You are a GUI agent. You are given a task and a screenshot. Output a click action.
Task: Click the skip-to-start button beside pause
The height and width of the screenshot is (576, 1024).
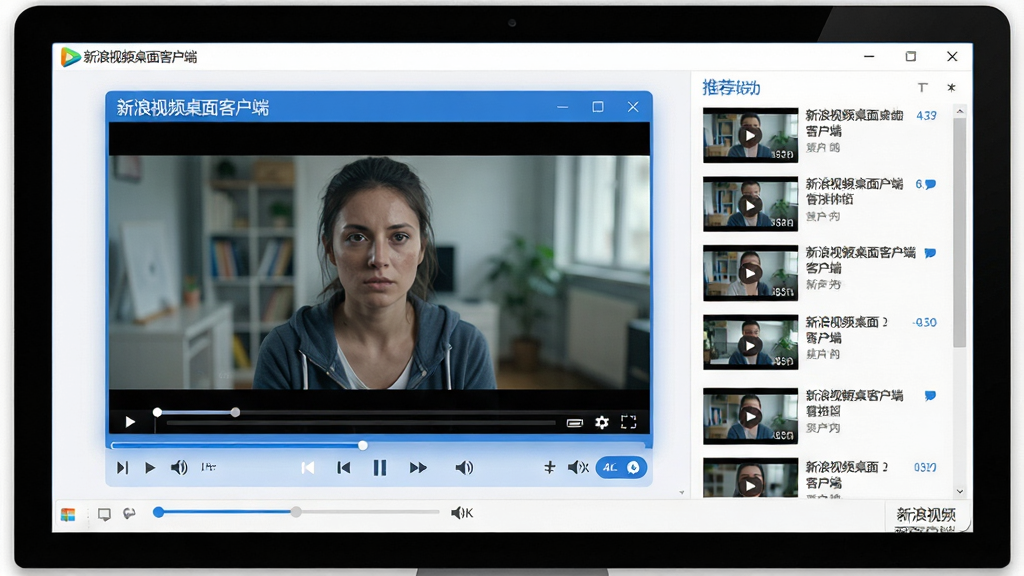(344, 468)
